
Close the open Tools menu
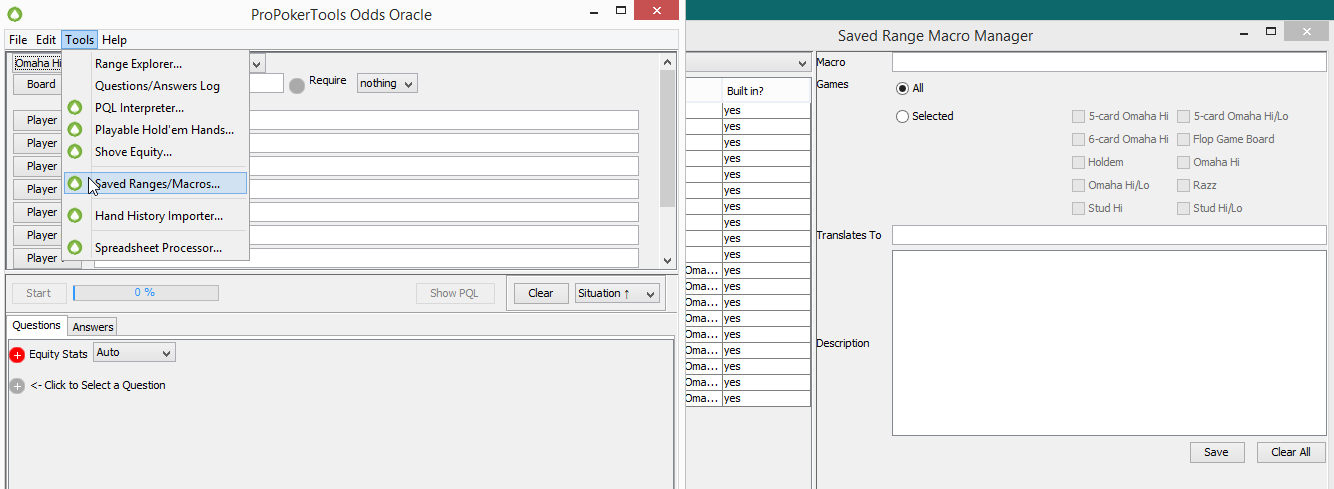pos(80,40)
